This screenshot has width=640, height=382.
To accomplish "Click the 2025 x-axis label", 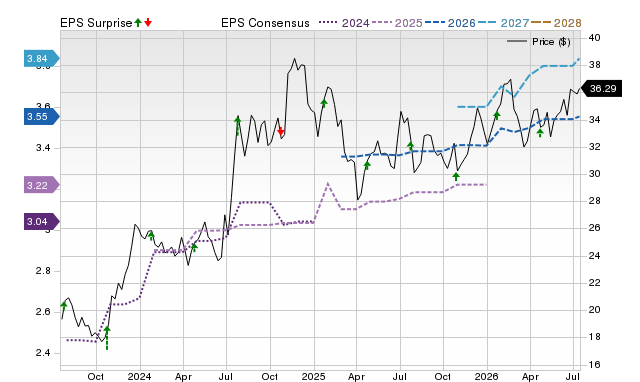I will pos(313,376).
